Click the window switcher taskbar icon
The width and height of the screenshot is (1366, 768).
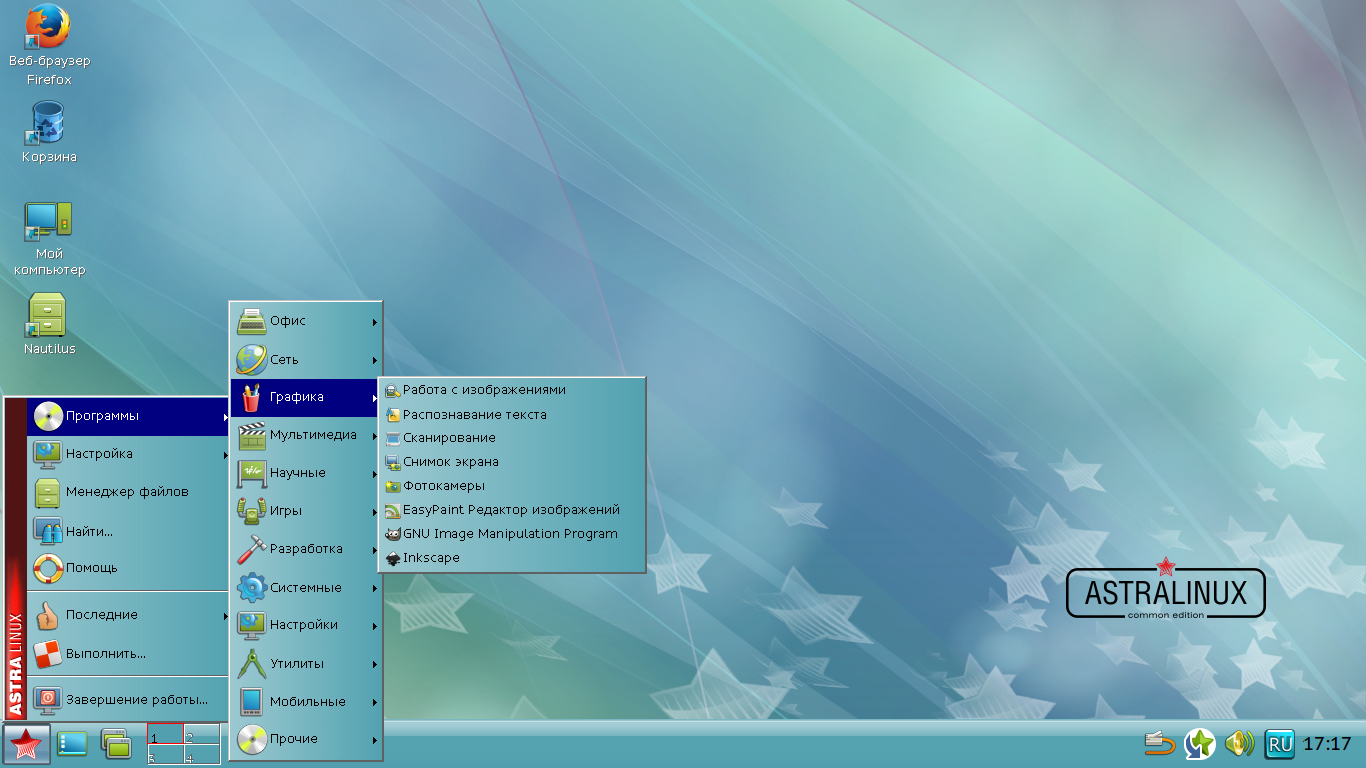[x=117, y=743]
